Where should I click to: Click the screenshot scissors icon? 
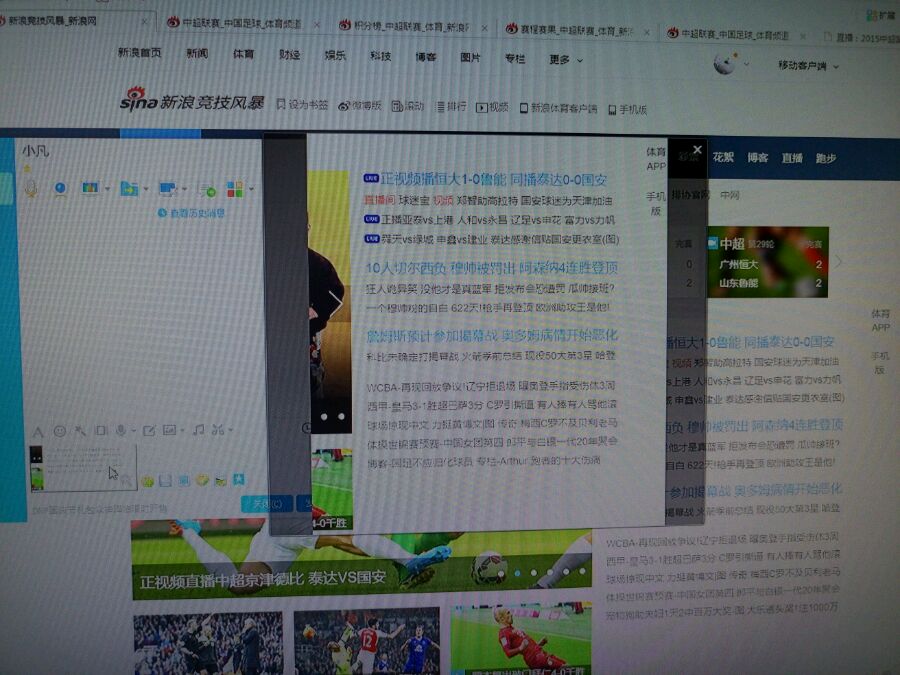[x=218, y=429]
